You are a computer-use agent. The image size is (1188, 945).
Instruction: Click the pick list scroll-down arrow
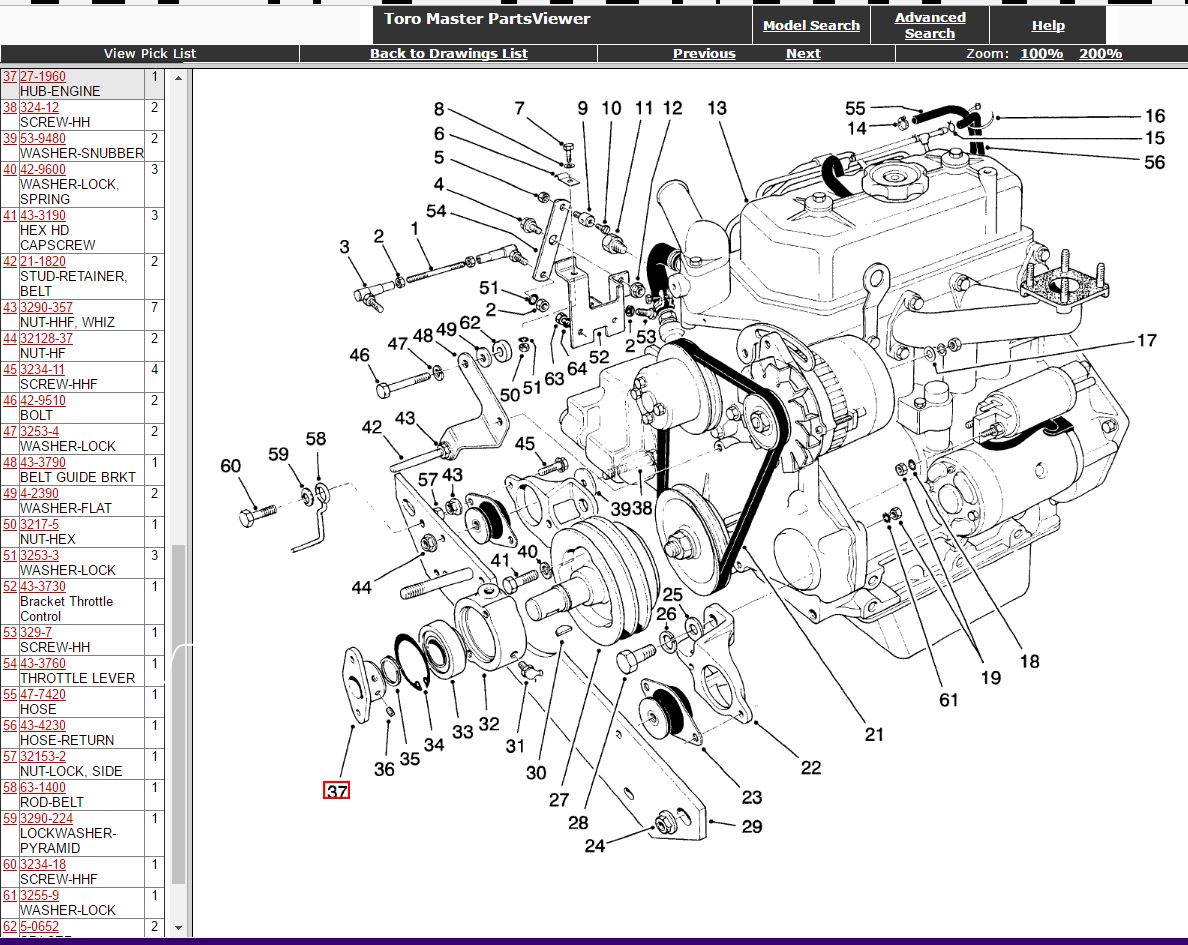point(179,928)
